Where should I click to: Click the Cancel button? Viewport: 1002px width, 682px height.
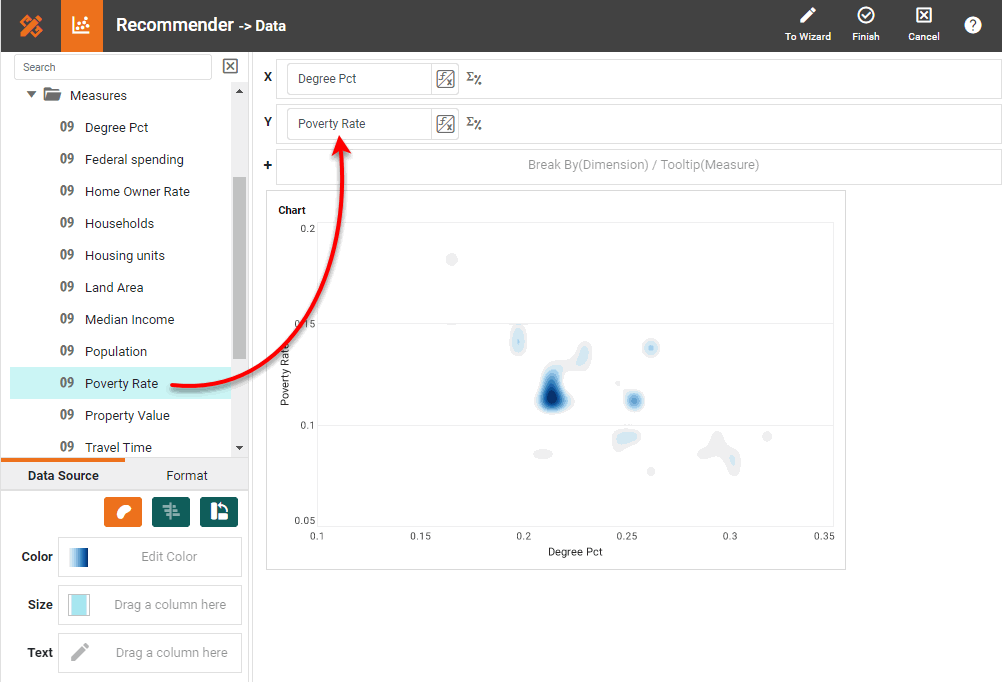click(x=923, y=25)
